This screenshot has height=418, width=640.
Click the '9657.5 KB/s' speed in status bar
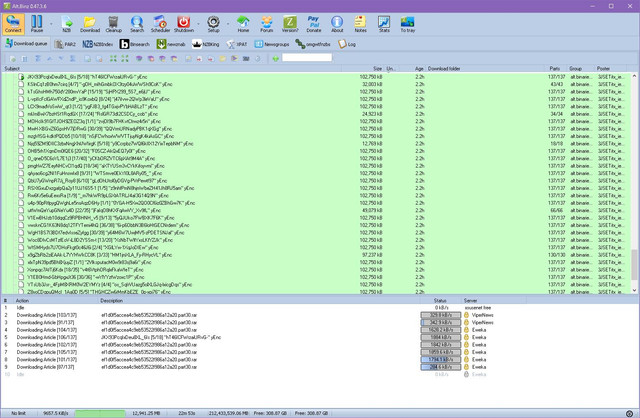[x=56, y=414]
